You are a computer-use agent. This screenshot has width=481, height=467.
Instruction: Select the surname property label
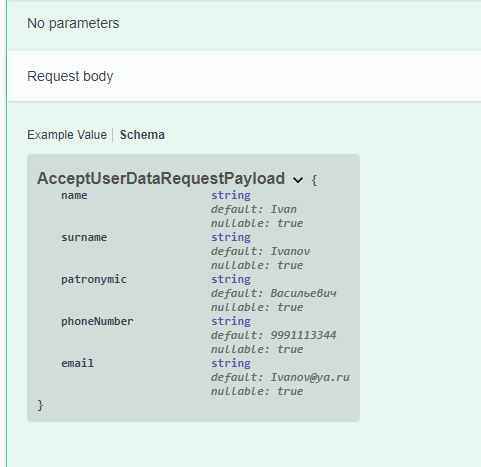[x=84, y=237]
